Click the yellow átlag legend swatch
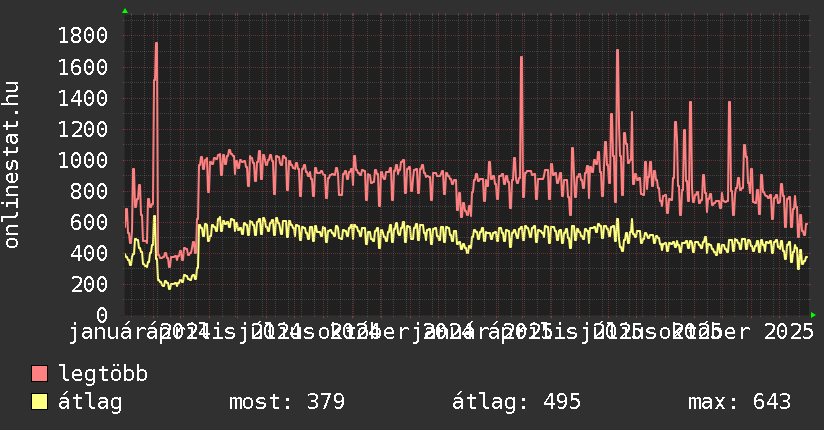Image resolution: width=824 pixels, height=430 pixels. click(40, 402)
